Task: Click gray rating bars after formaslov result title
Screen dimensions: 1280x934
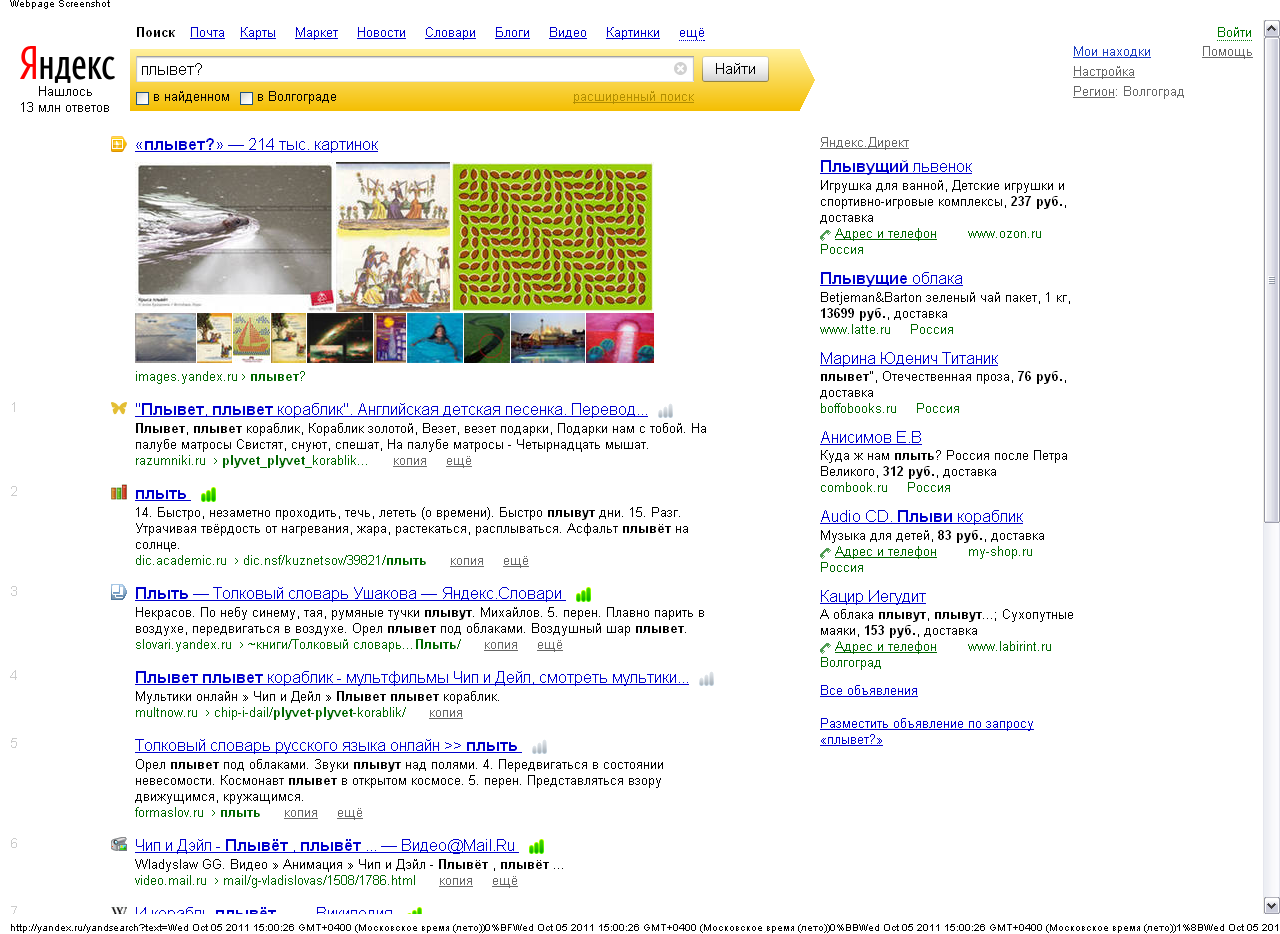Action: [x=540, y=747]
